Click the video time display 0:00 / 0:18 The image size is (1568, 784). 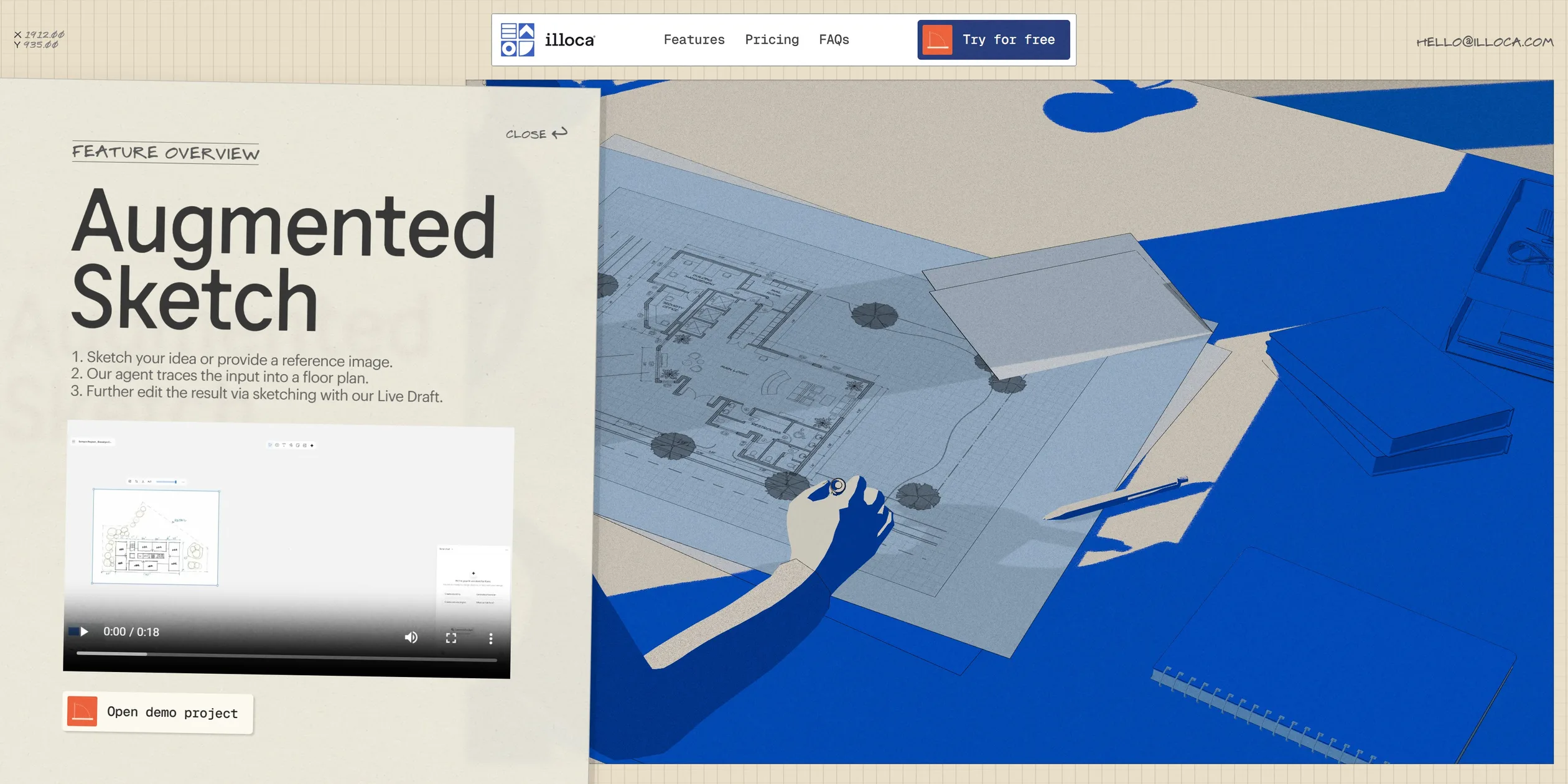pos(131,632)
